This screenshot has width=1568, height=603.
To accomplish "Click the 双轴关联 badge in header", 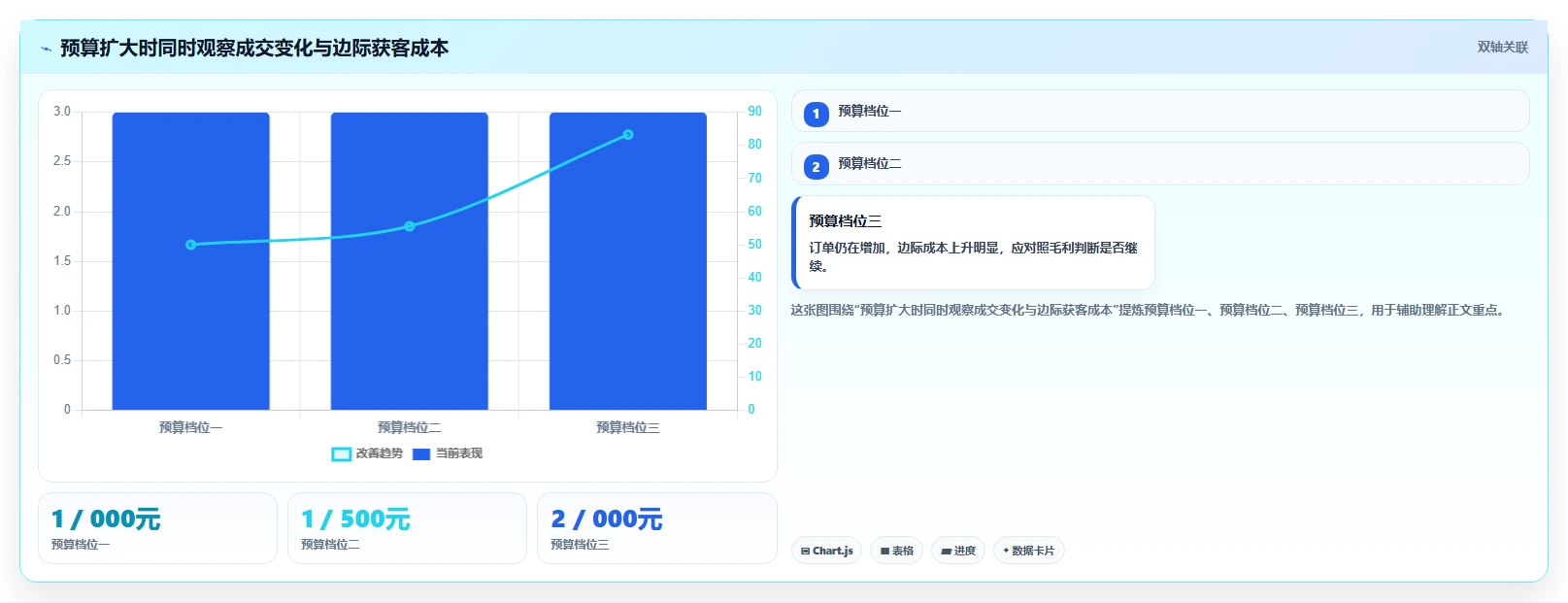I will [1502, 48].
